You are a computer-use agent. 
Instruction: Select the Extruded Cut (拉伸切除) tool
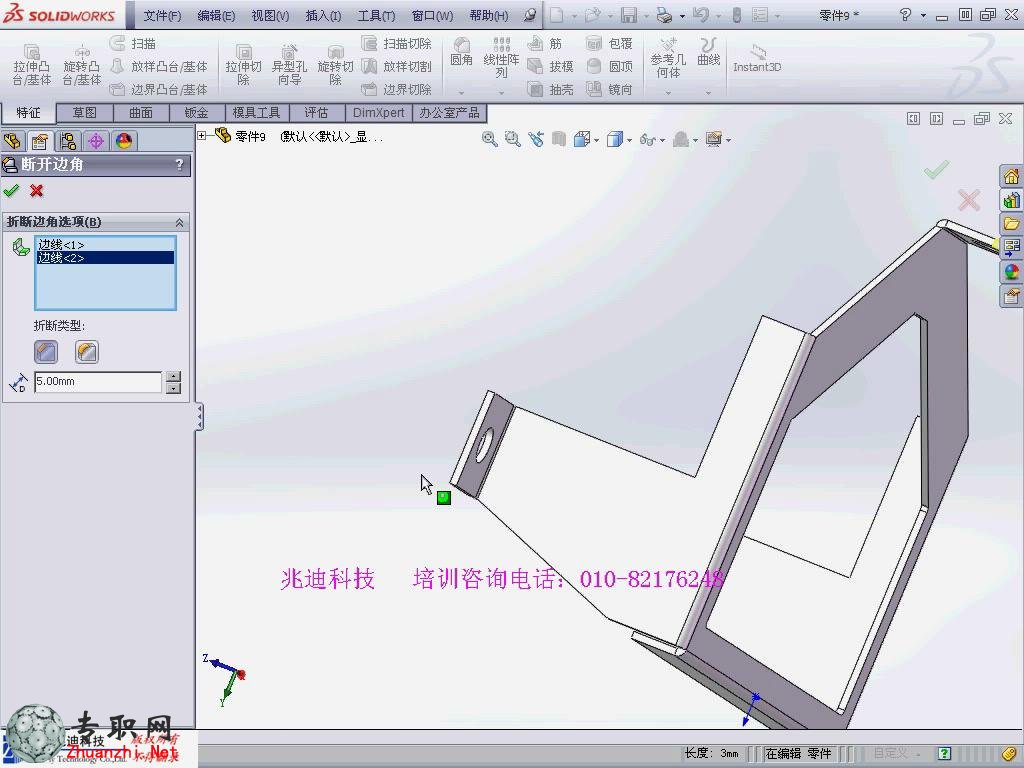[244, 65]
